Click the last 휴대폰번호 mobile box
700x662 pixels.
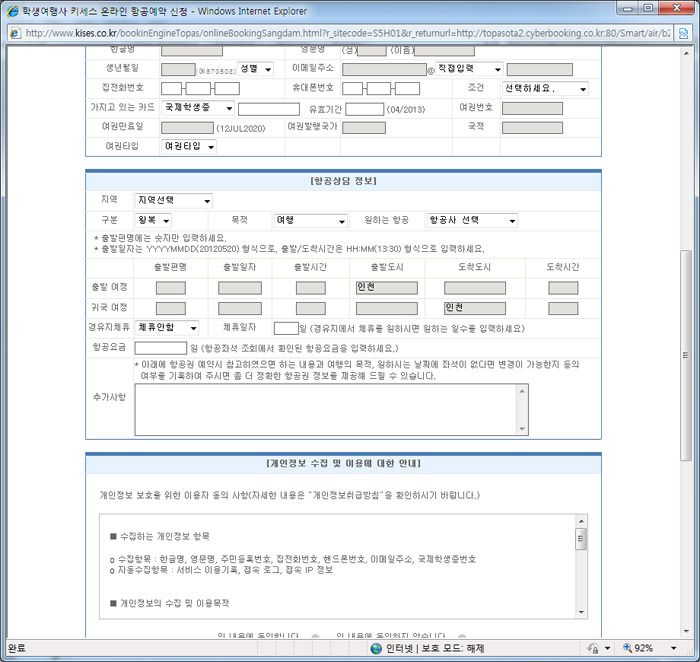[407, 89]
